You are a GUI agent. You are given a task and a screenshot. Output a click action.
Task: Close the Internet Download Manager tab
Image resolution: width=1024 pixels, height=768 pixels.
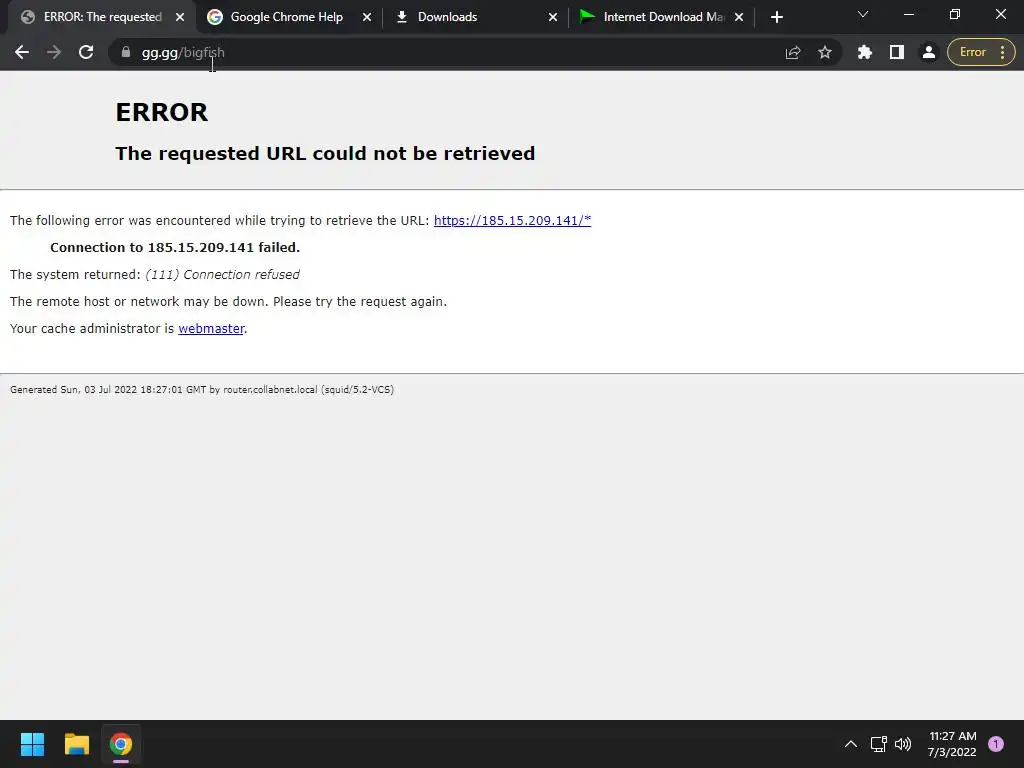point(739,17)
